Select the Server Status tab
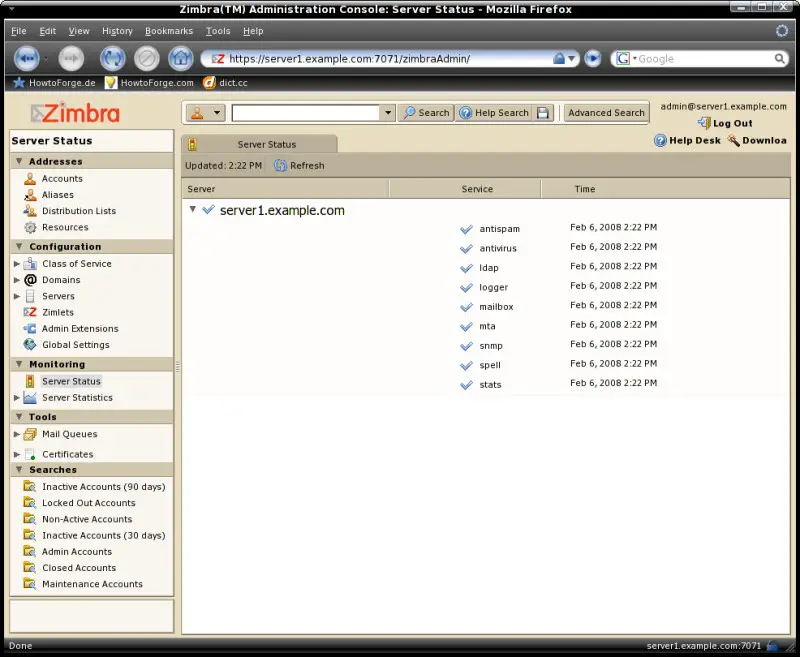The width and height of the screenshot is (800, 657). click(x=259, y=144)
